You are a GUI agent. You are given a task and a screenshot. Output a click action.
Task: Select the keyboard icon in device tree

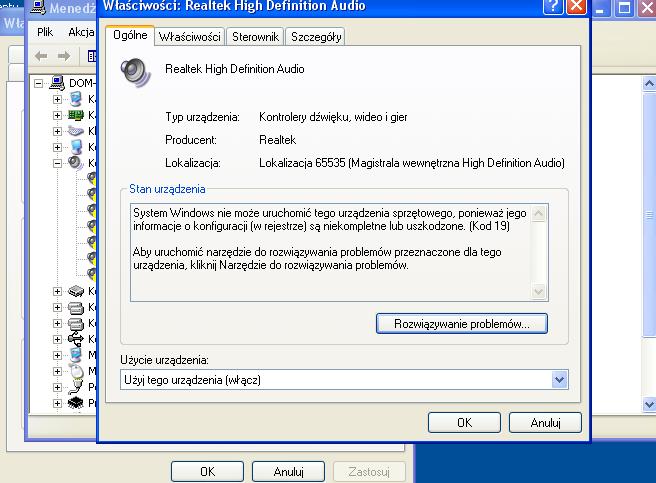point(76,131)
